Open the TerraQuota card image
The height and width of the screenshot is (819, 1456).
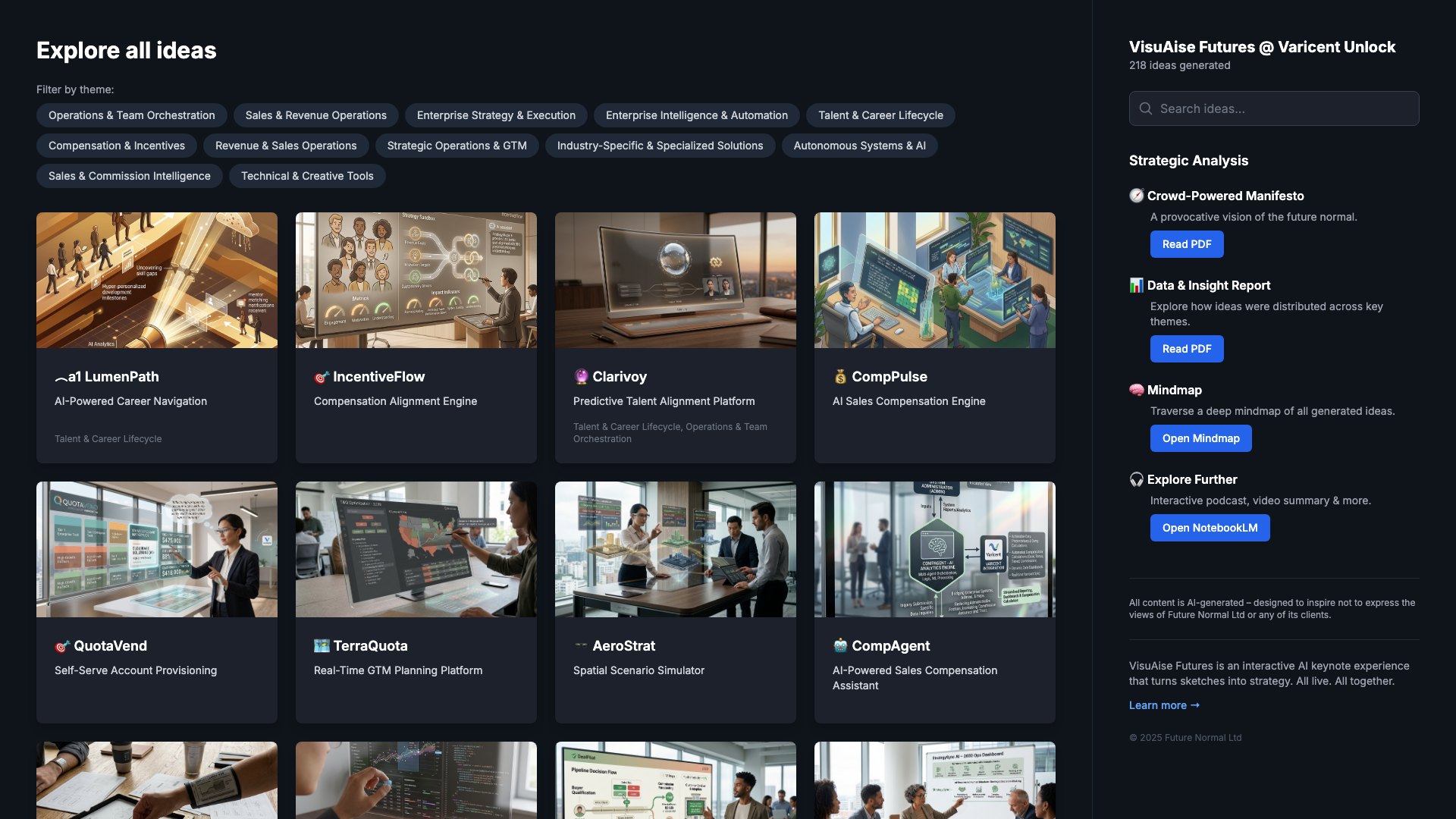click(x=416, y=549)
